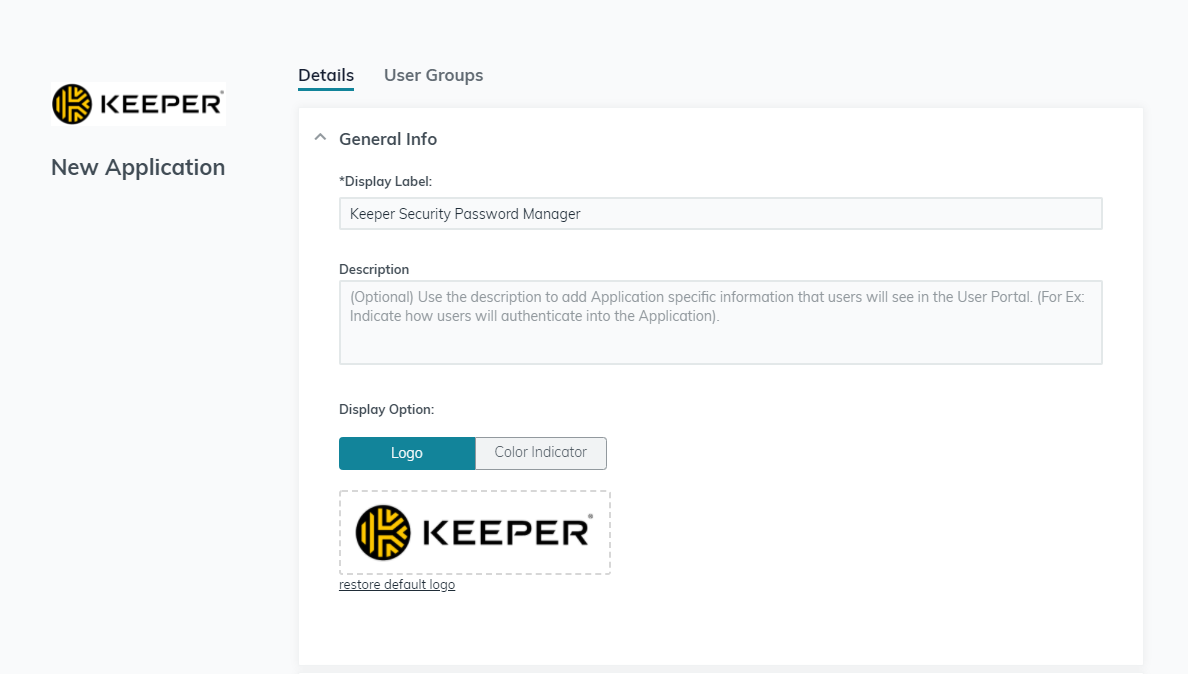This screenshot has height=674, width=1188.
Task: Collapse the General Info section chevron
Action: (x=320, y=138)
